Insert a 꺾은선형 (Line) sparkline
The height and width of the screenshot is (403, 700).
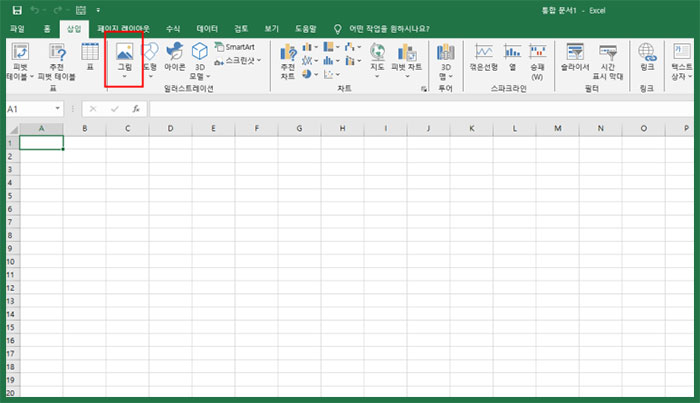tap(483, 58)
